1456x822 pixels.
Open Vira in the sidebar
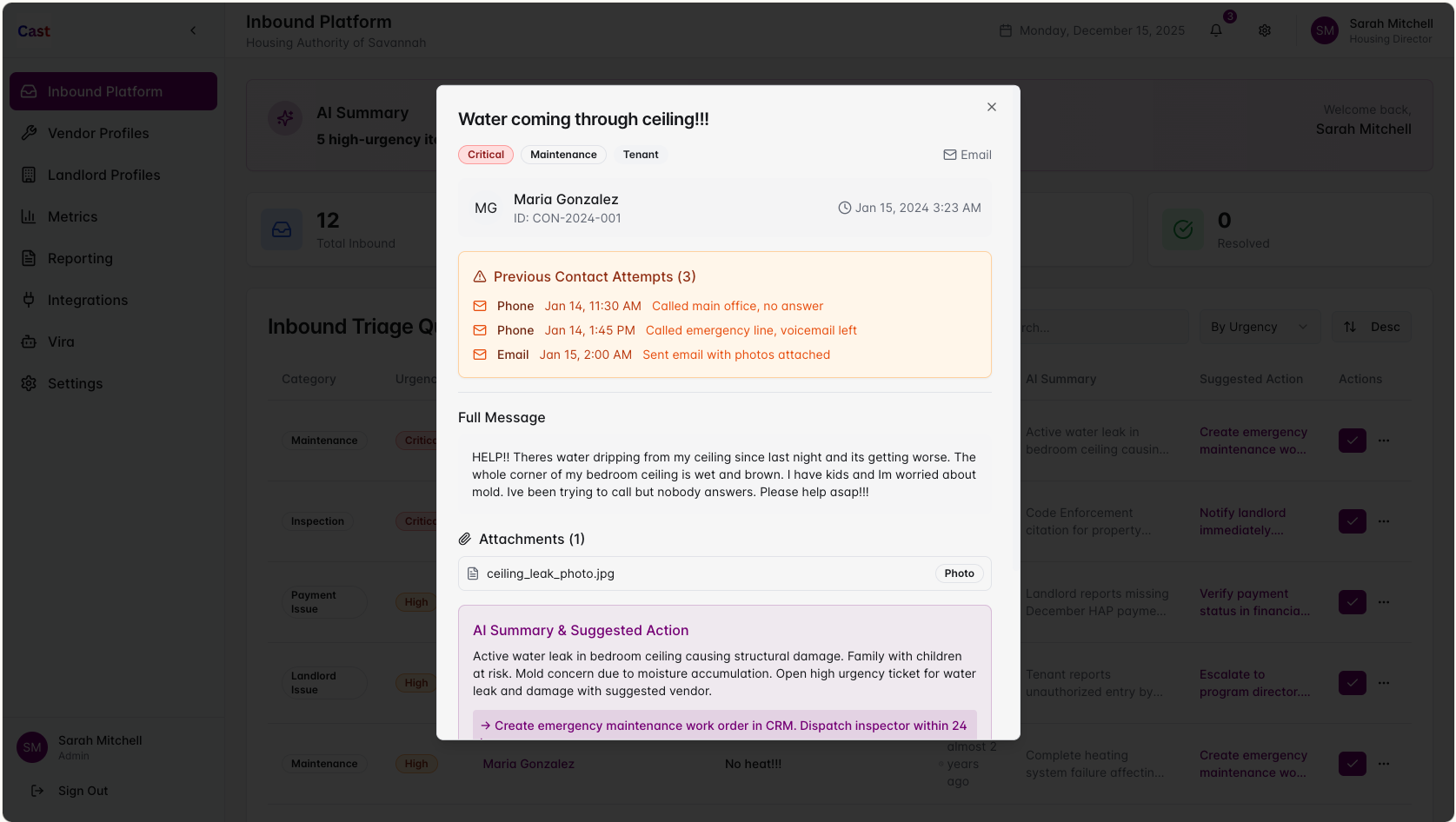[113, 341]
